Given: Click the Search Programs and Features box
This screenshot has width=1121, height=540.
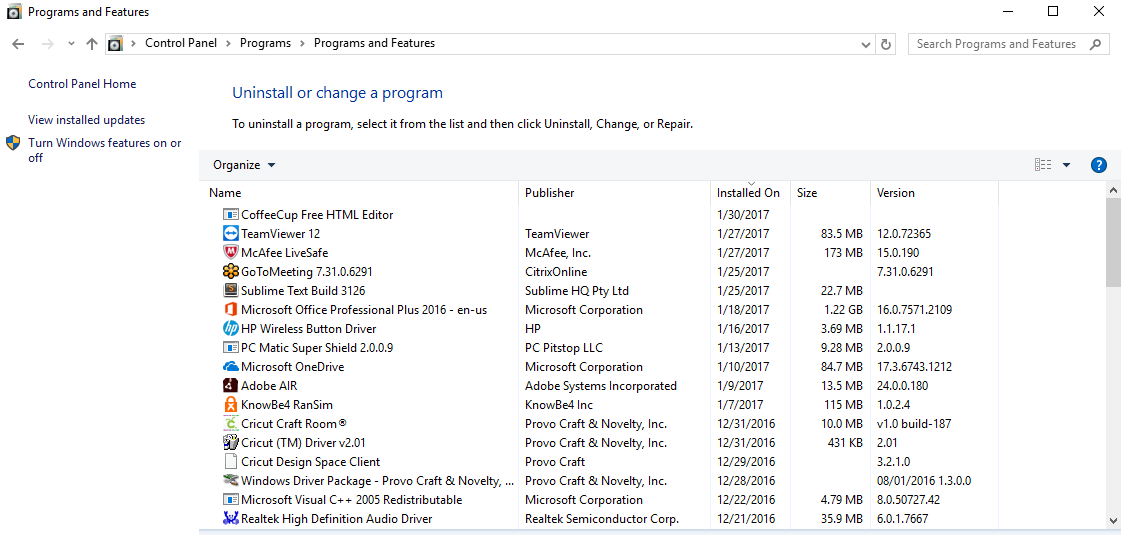Looking at the screenshot, I should point(1000,44).
